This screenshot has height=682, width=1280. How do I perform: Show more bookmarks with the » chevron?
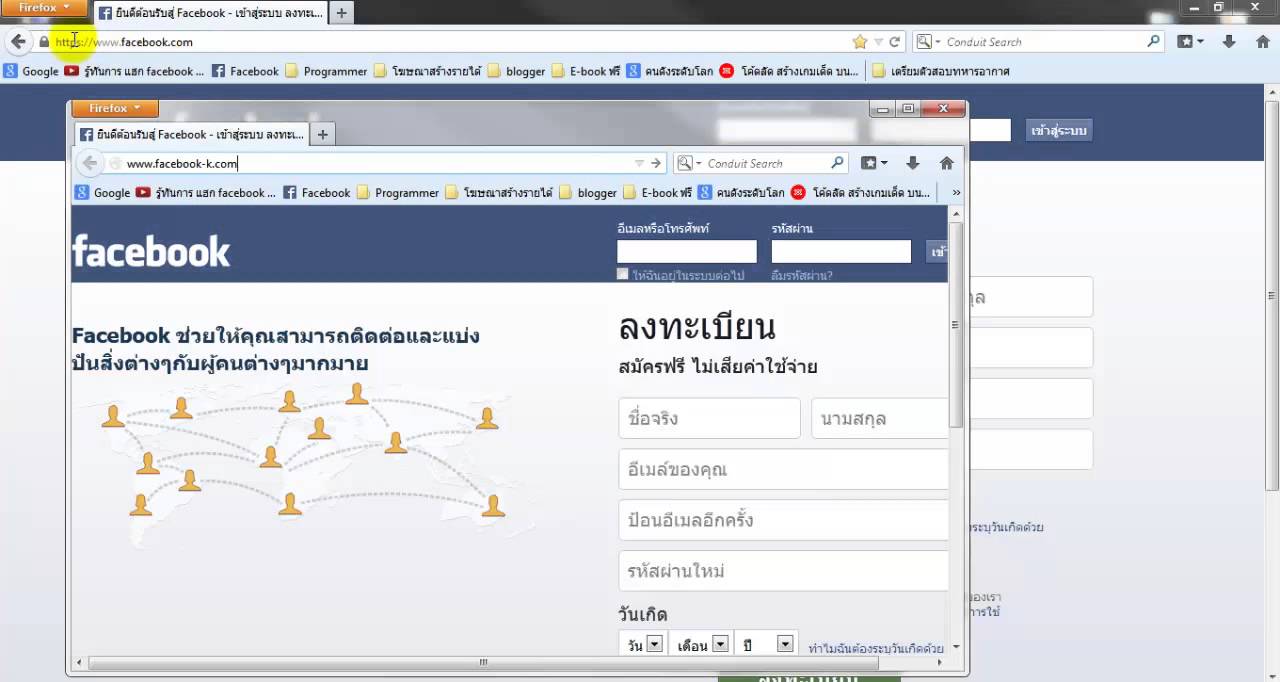pyautogui.click(x=956, y=192)
